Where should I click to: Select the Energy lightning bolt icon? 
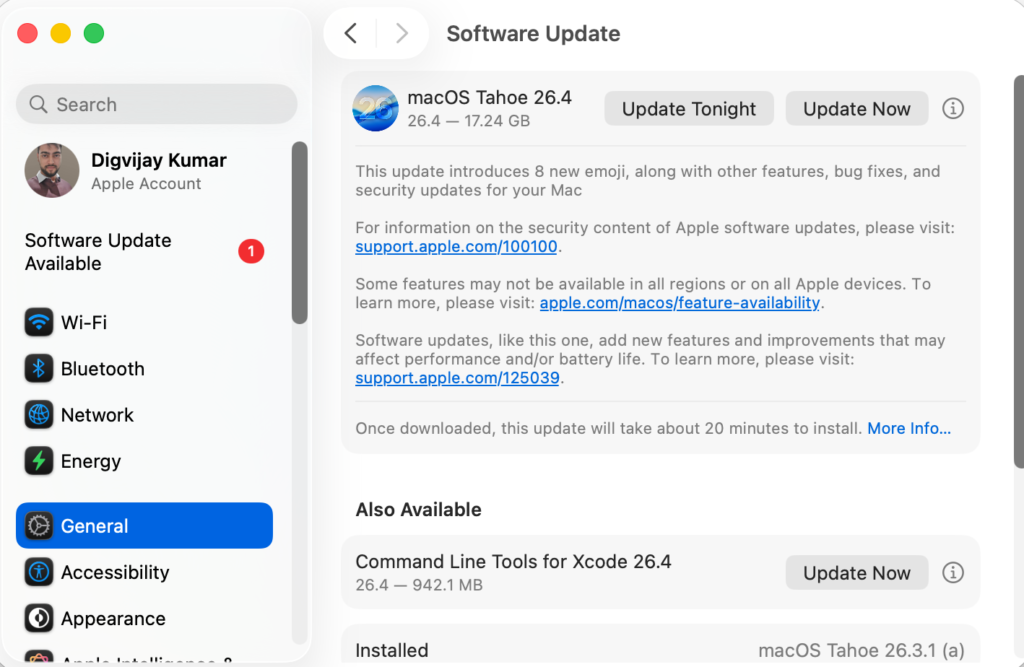(x=39, y=461)
